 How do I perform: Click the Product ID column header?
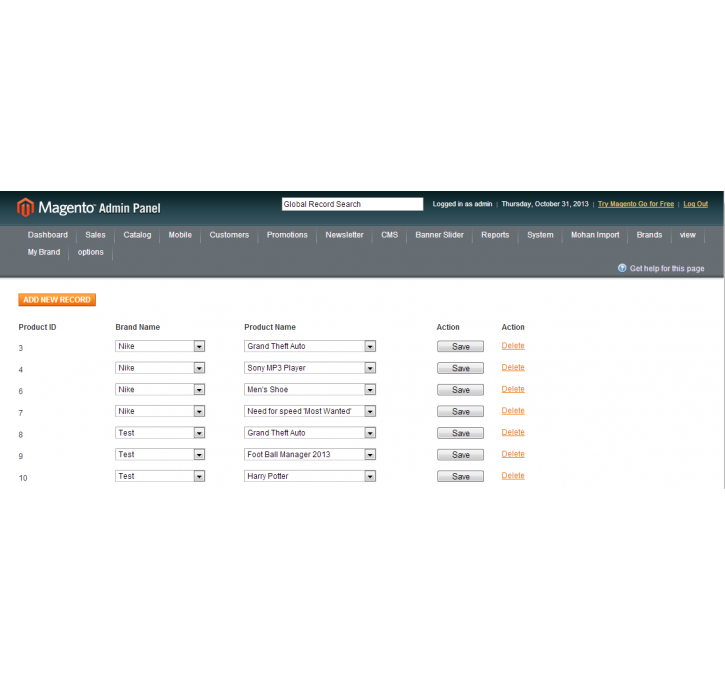[x=37, y=327]
